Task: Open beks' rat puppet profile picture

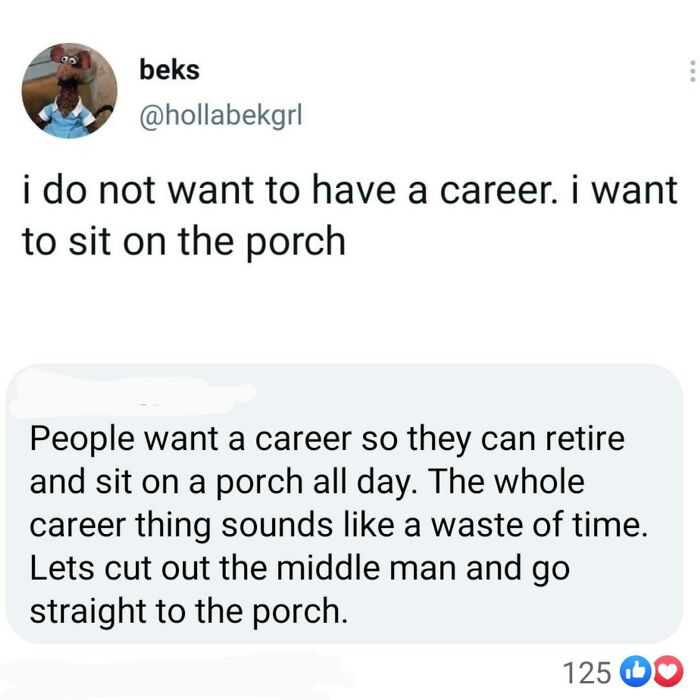Action: pyautogui.click(x=69, y=91)
